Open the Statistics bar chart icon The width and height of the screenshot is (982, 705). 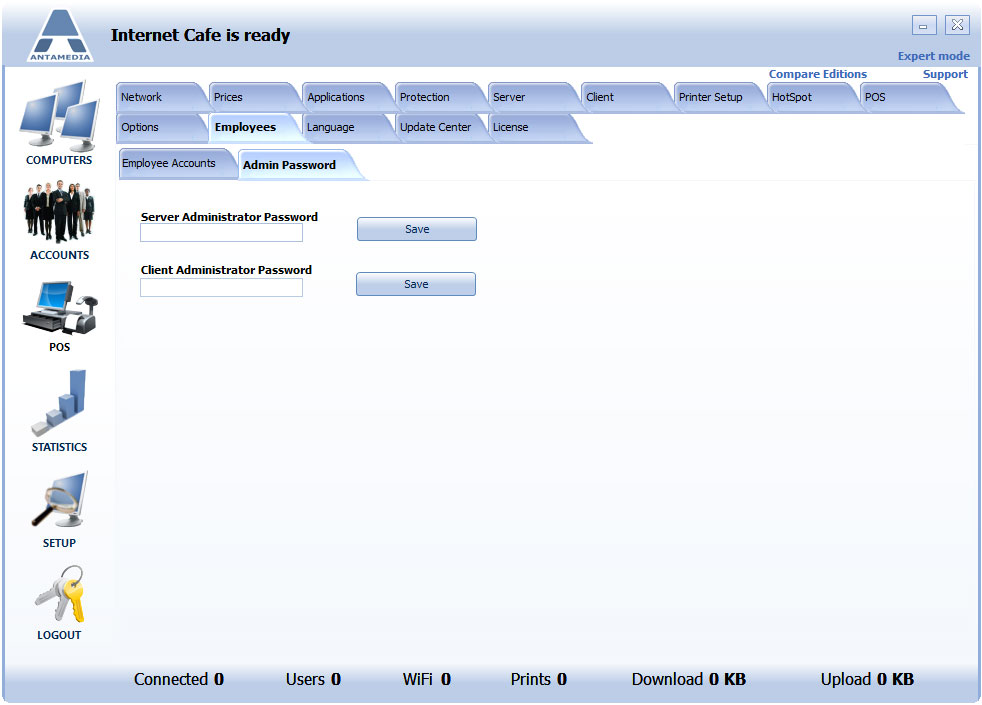59,403
